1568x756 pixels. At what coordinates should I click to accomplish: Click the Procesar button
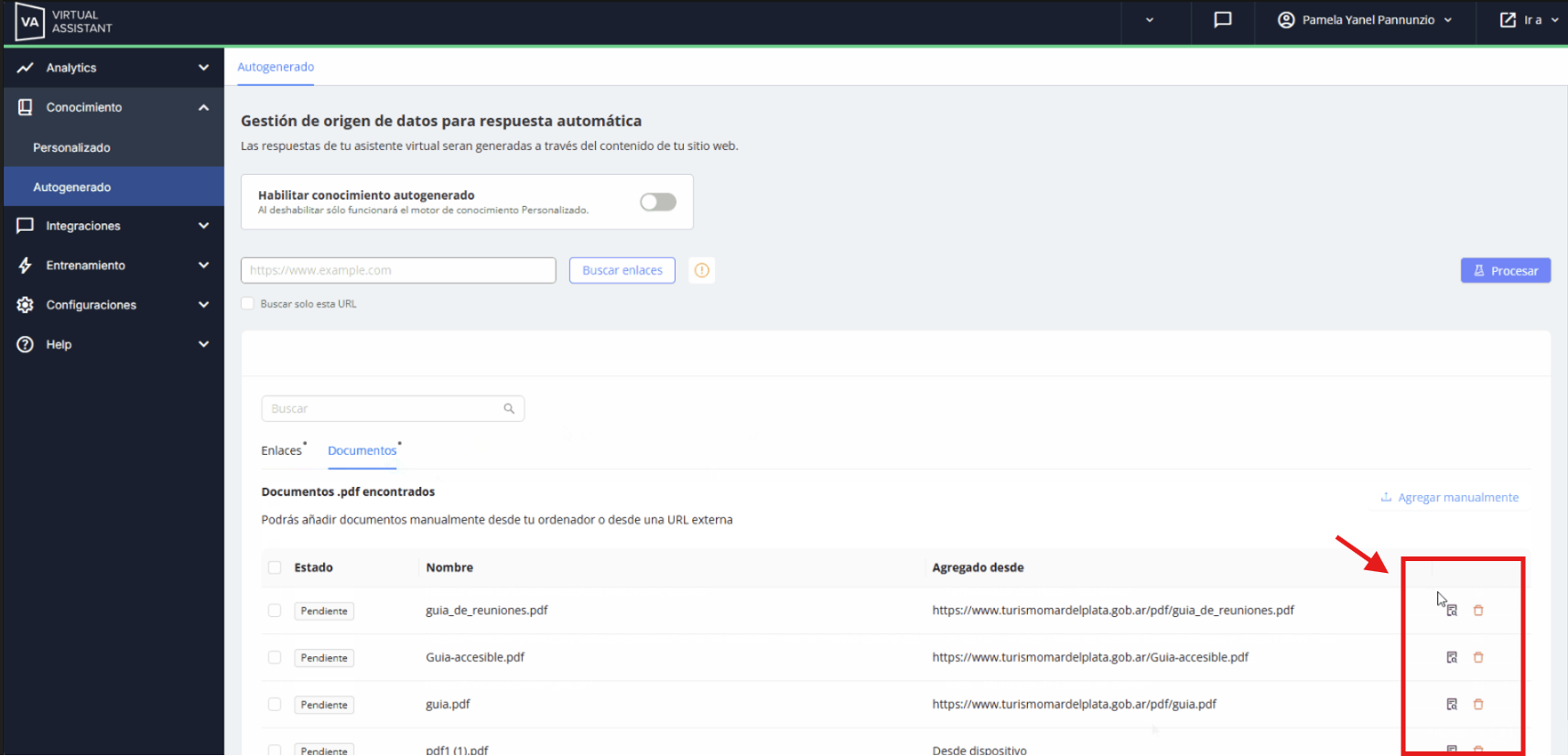click(1506, 270)
